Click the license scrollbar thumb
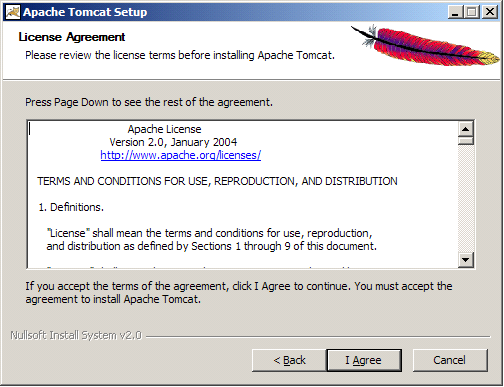Screen dimensions: 504x387 pyautogui.click(x=466, y=141)
